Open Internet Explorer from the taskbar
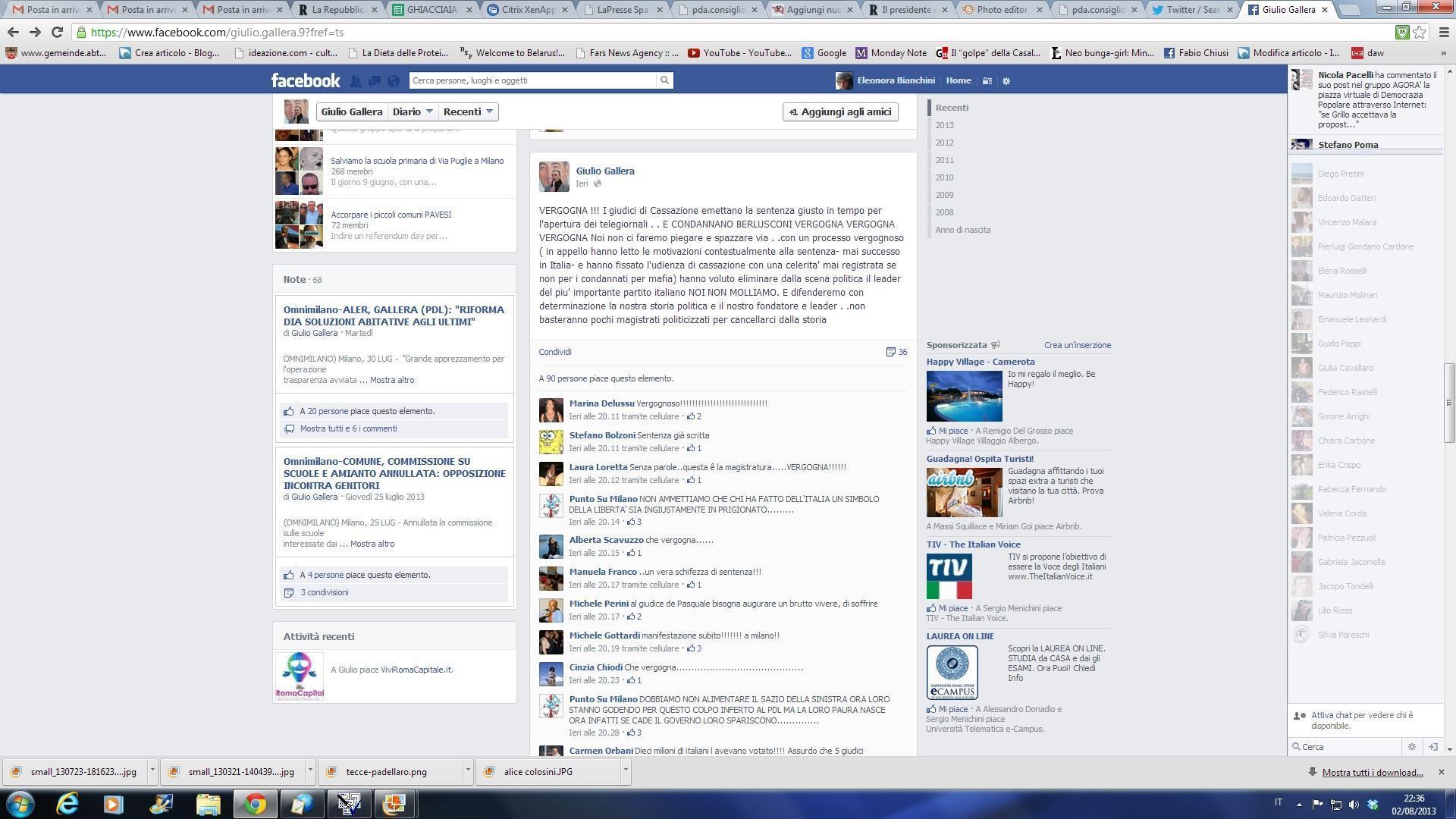1456x819 pixels. [67, 803]
